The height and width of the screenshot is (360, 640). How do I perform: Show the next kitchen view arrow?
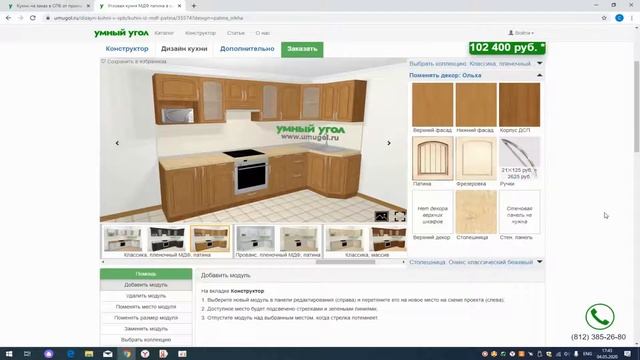click(x=389, y=143)
